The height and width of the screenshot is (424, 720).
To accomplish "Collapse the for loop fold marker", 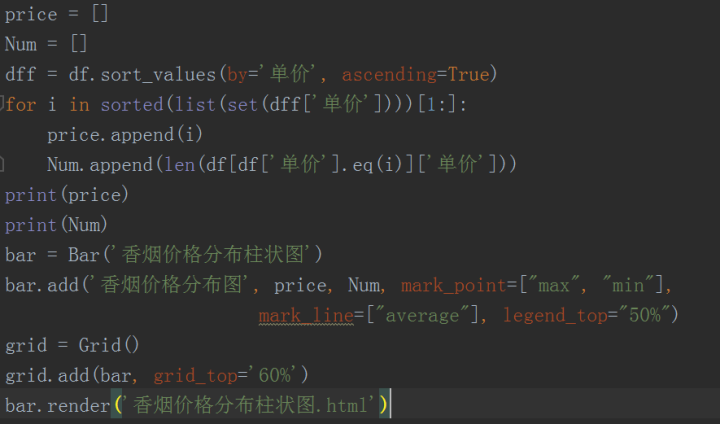I will click(2, 102).
